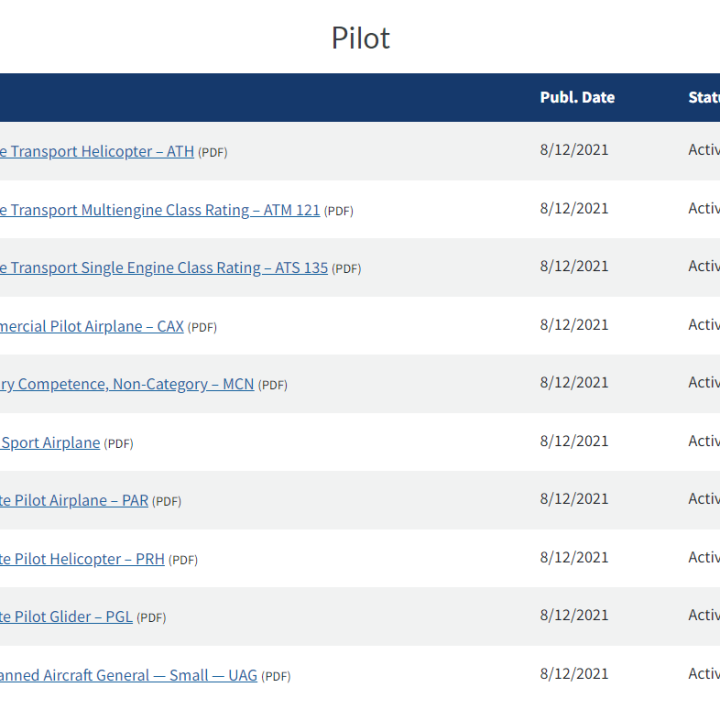This screenshot has width=720, height=720.
Task: Open the Competence, Non-Category – MCN link
Action: 127,384
